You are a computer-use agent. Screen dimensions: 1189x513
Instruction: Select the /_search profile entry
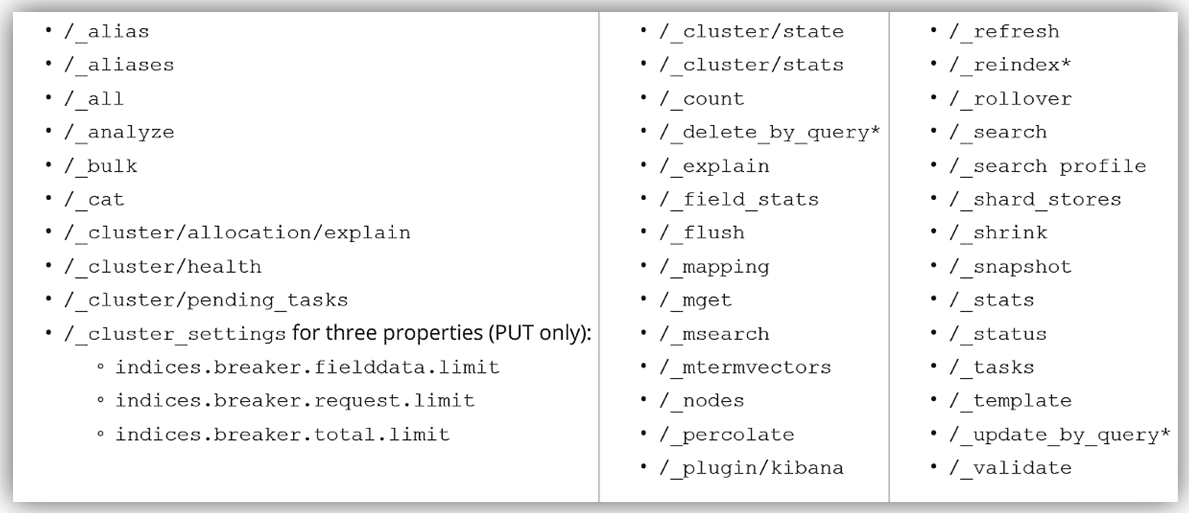1050,166
